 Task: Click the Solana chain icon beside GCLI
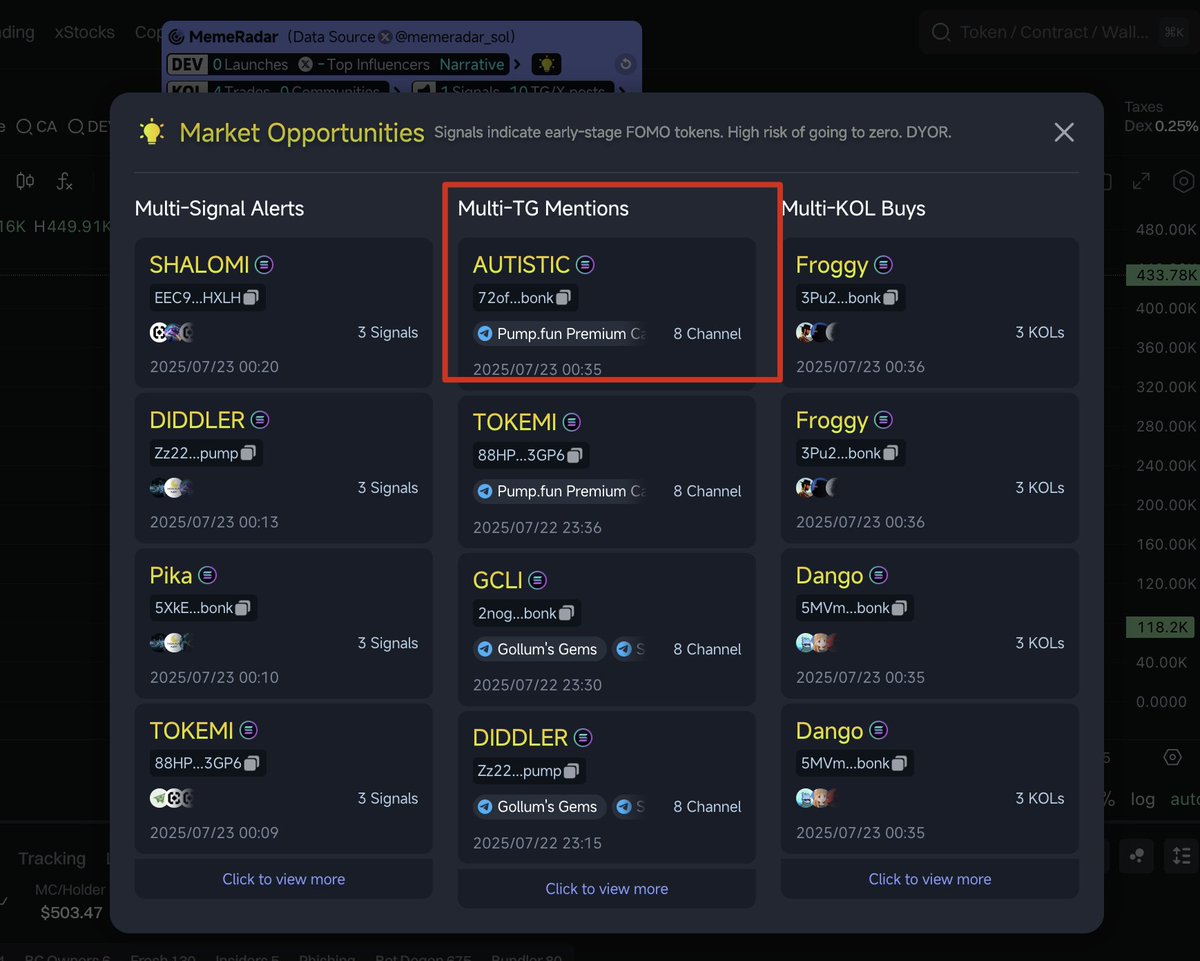(x=538, y=580)
